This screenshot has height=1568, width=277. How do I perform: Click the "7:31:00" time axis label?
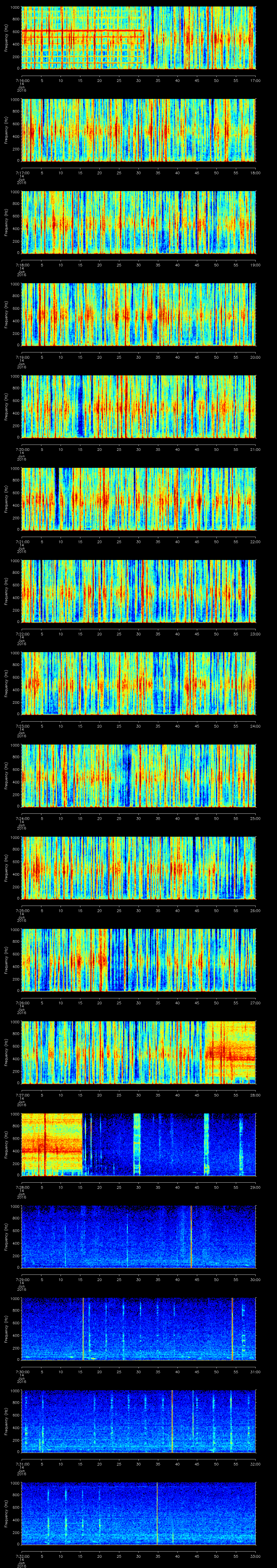point(22,1464)
